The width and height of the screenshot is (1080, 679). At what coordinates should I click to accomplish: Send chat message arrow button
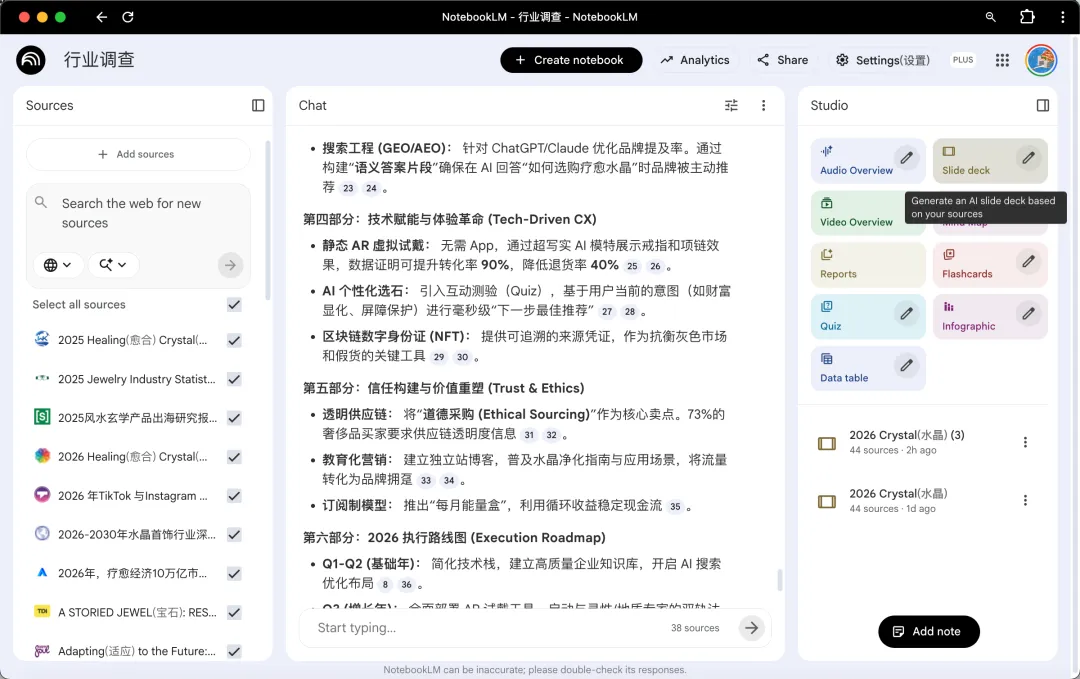click(x=751, y=628)
